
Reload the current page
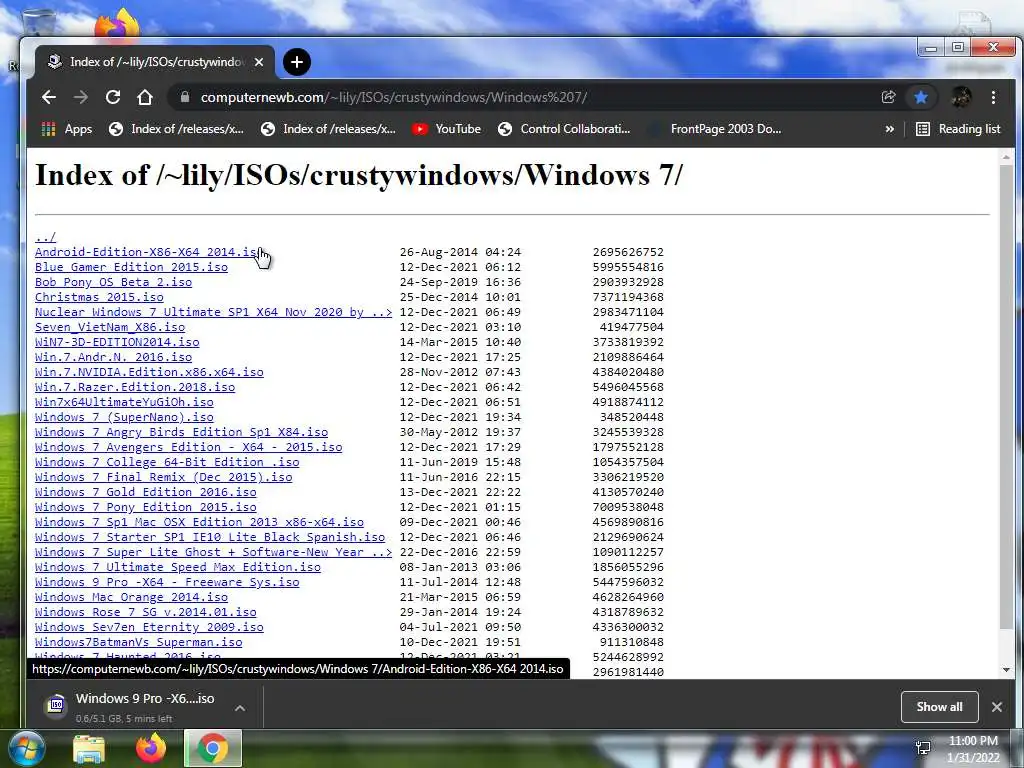(113, 97)
